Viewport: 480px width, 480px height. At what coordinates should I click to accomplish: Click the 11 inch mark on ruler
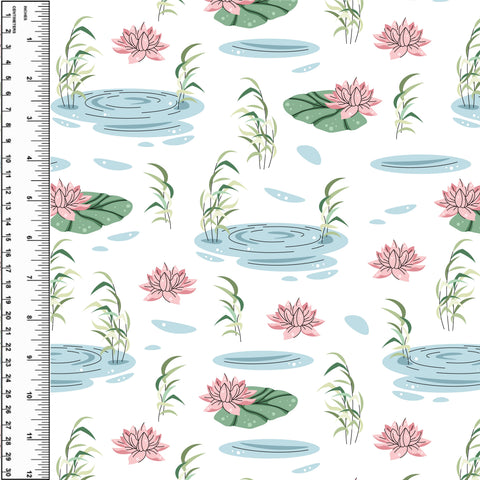coord(29,436)
